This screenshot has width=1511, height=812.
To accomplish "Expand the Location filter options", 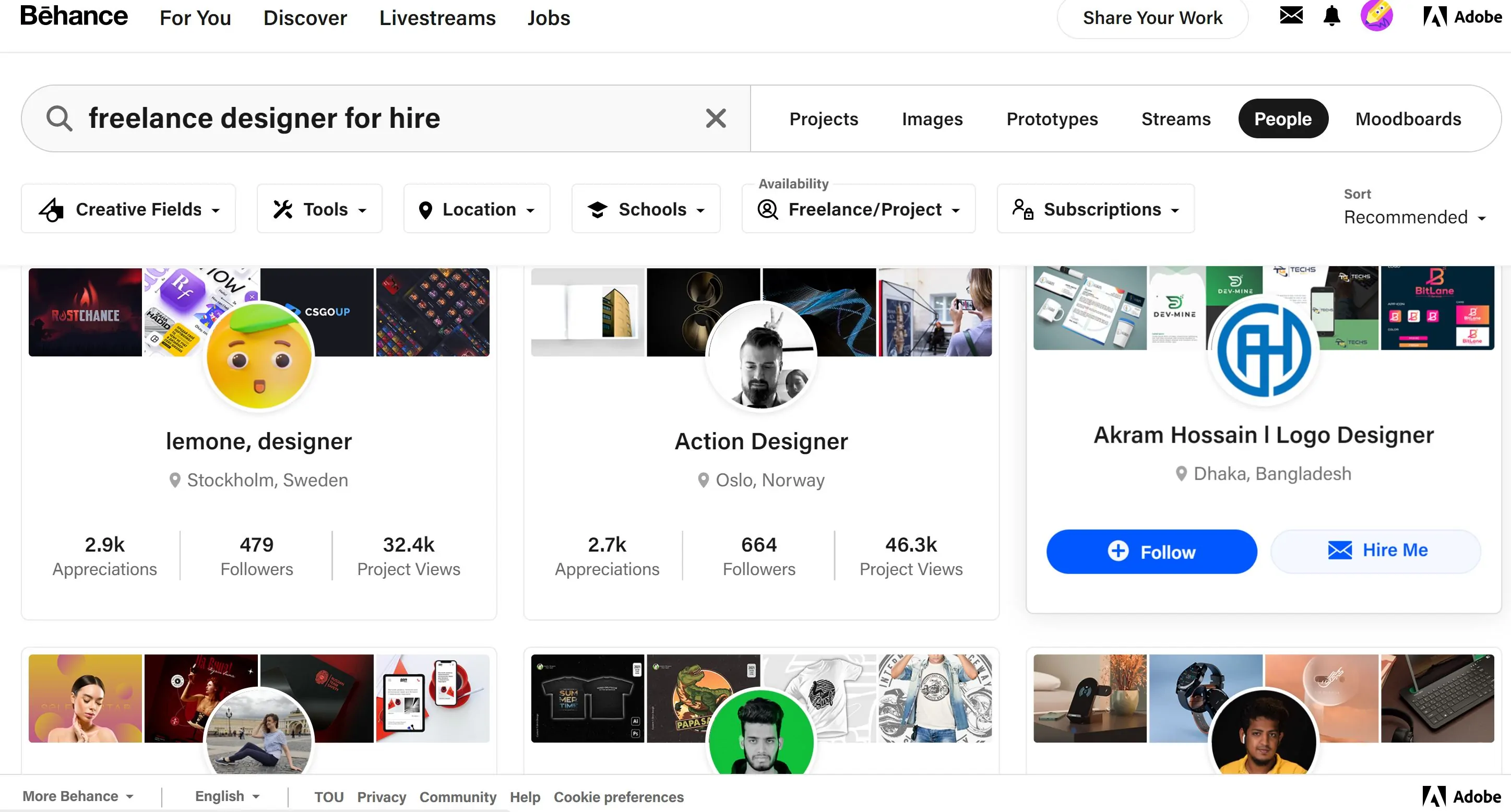I will (x=477, y=209).
